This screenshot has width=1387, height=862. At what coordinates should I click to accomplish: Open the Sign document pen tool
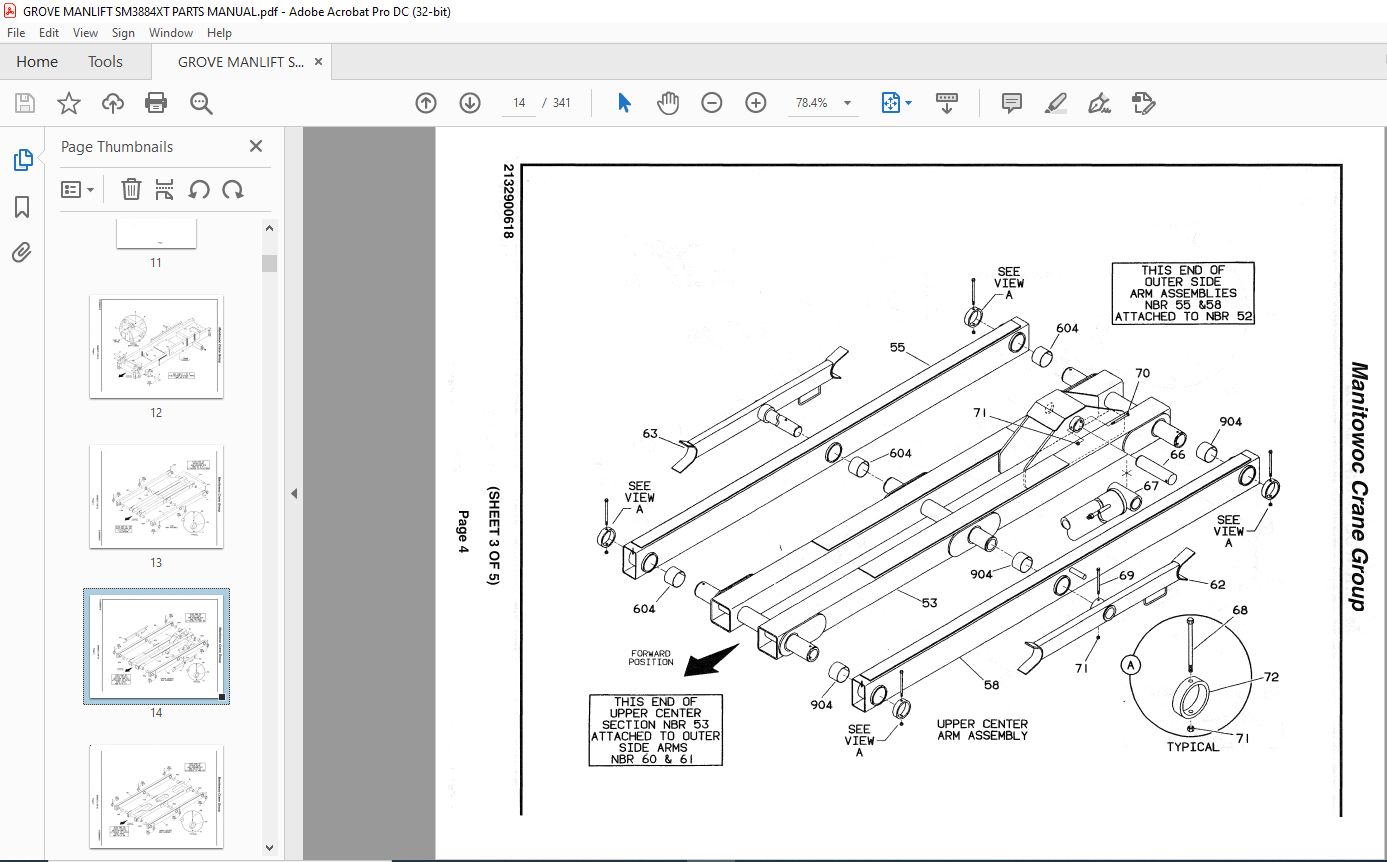pos(1099,103)
